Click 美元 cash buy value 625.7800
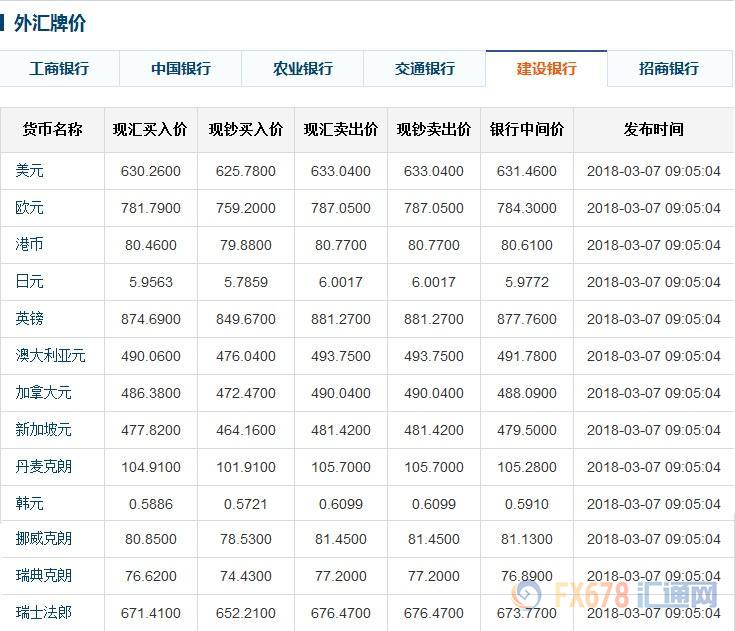 point(246,171)
